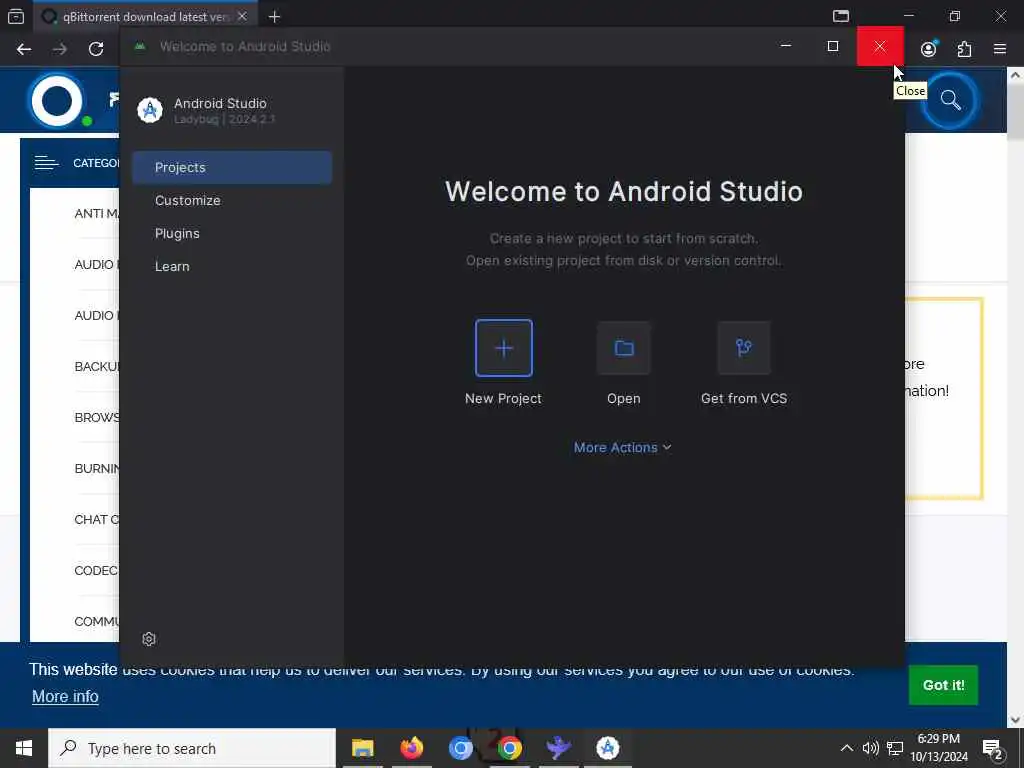1024x768 pixels.
Task: Maximize the Android Studio welcome window
Action: pos(833,46)
